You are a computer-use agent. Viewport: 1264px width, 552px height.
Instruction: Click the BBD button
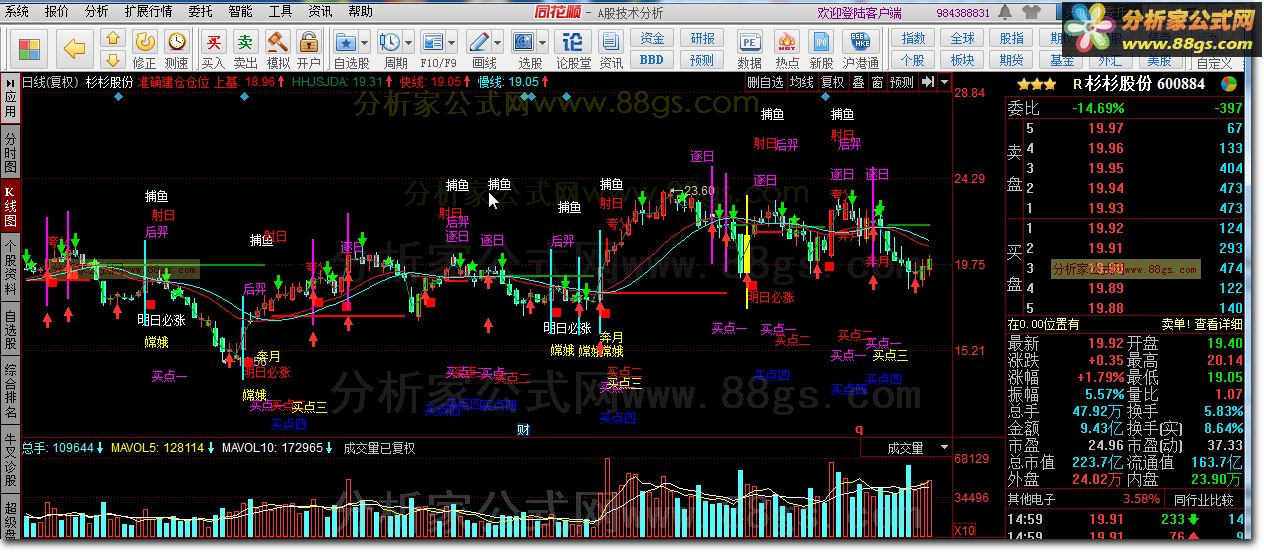coord(652,60)
